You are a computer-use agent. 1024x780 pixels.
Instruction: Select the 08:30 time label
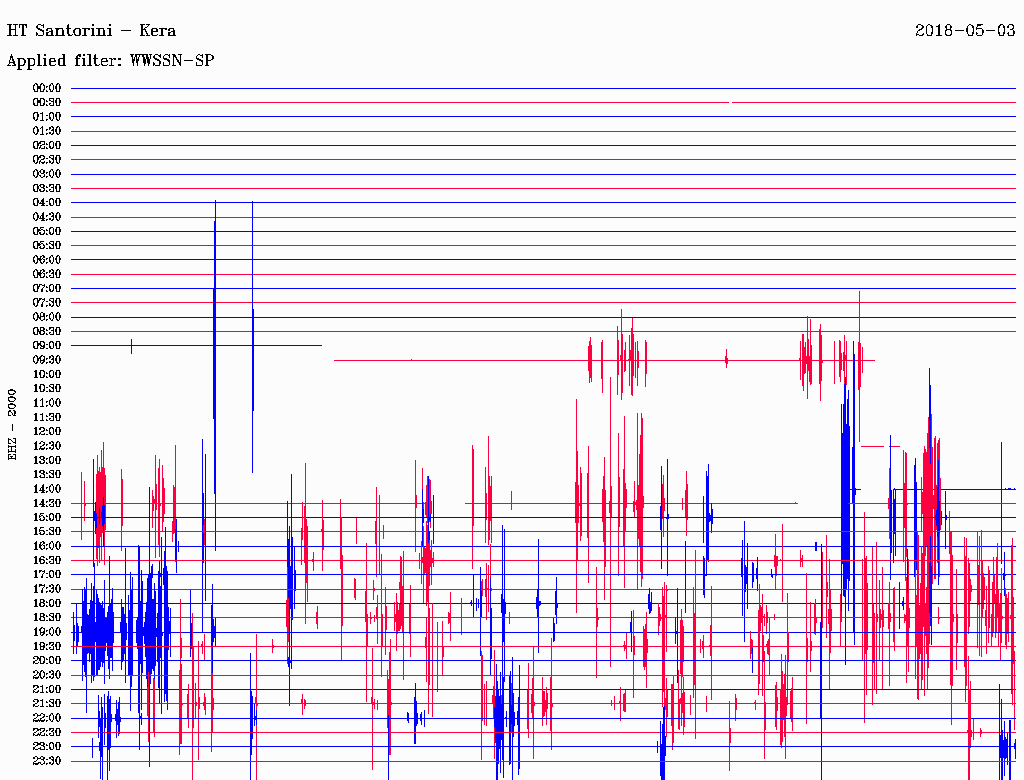coord(47,332)
